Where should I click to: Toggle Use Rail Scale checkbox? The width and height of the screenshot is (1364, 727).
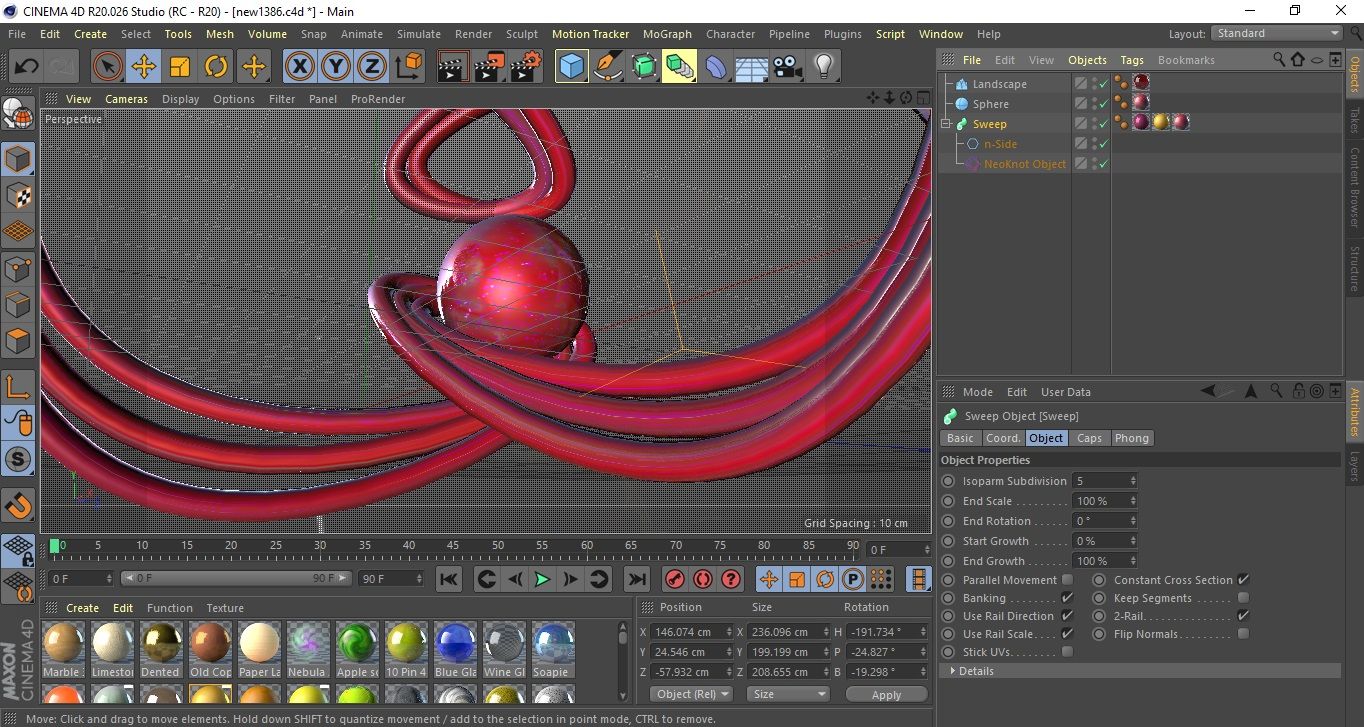coord(1067,634)
